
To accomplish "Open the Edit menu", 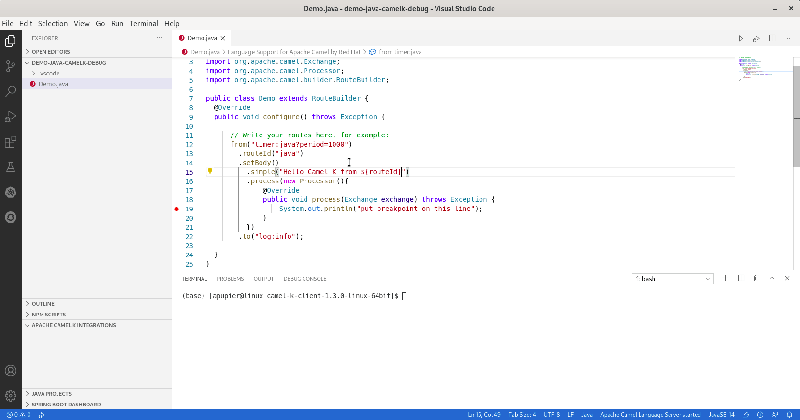I will pos(26,23).
